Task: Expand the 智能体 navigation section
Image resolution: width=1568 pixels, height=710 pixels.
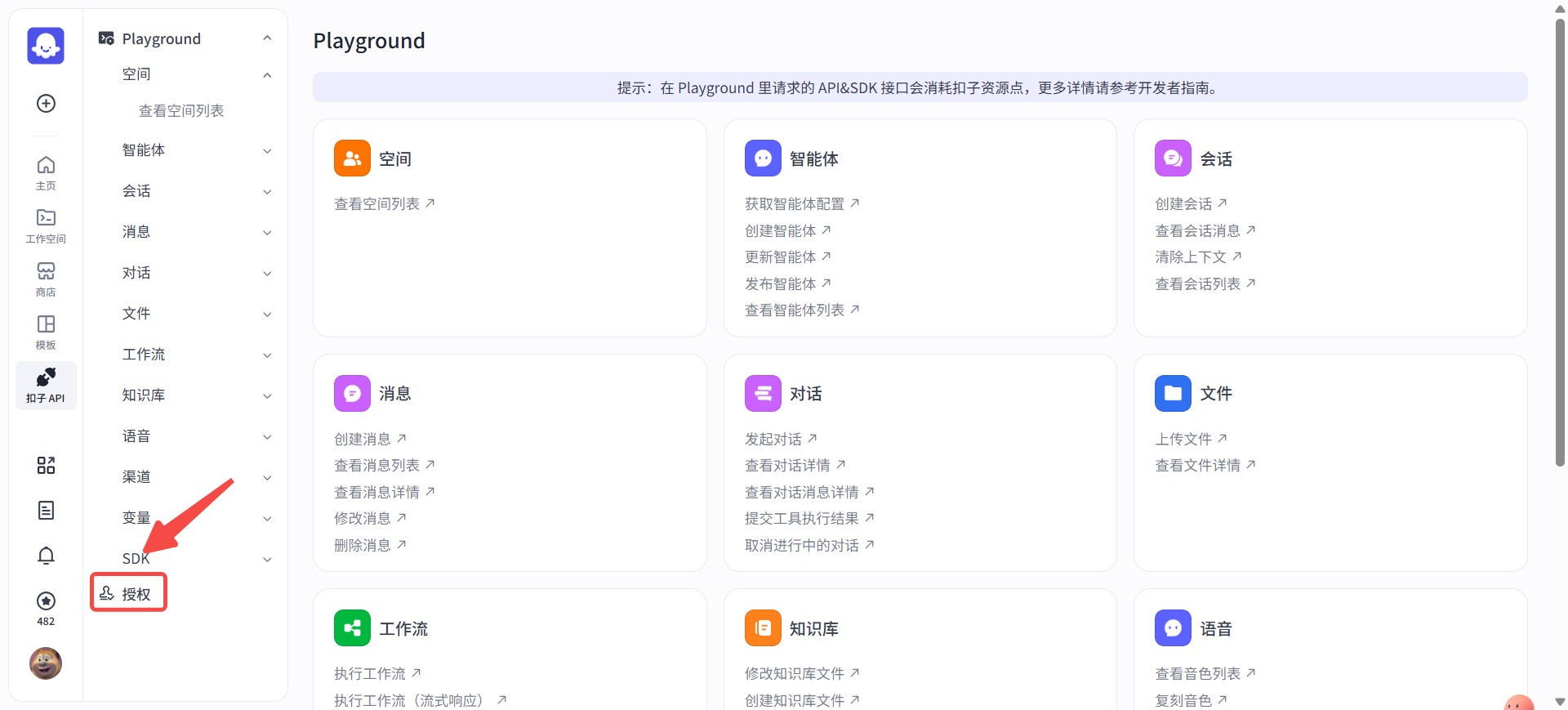Action: coord(267,151)
